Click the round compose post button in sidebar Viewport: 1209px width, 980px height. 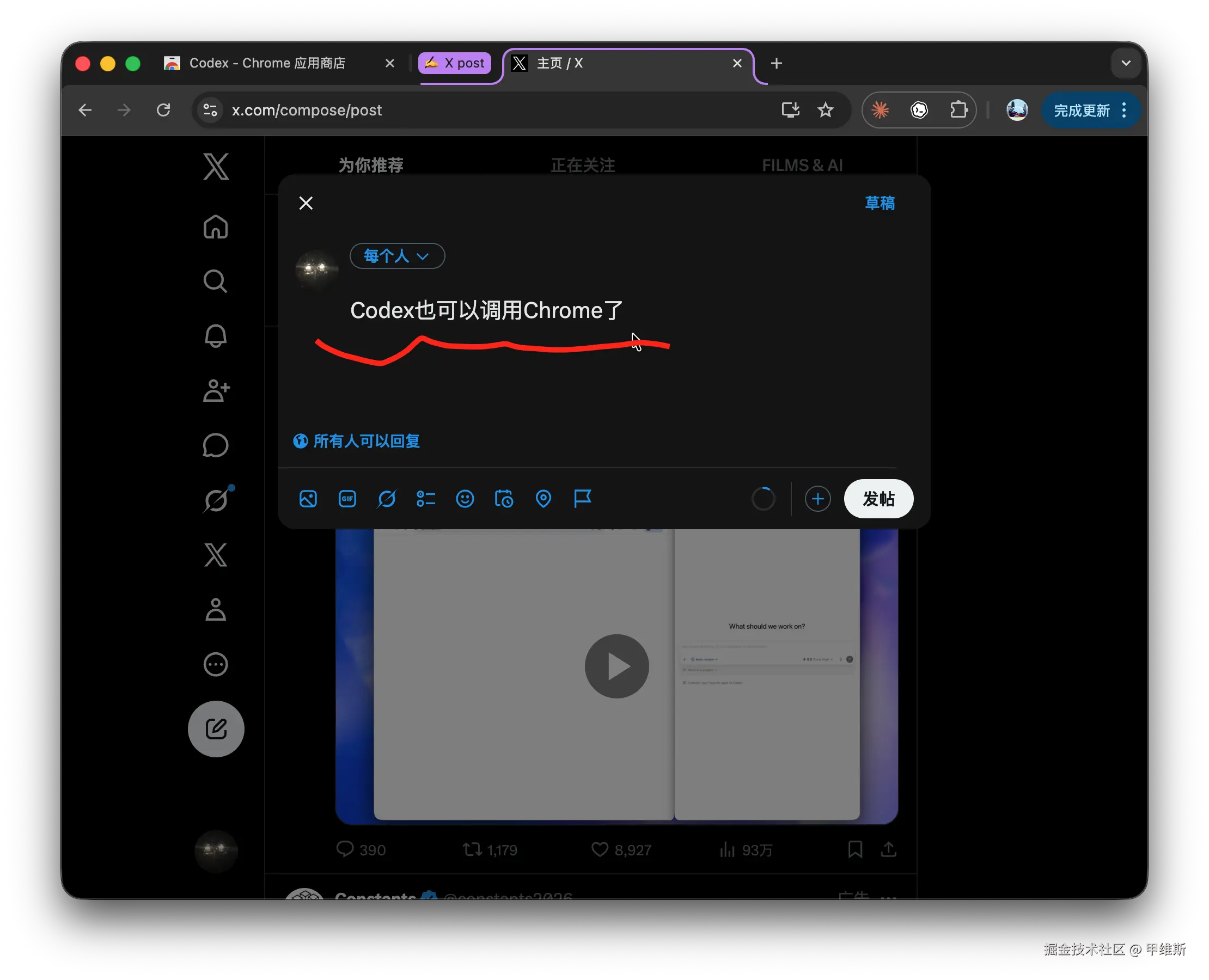click(x=216, y=729)
